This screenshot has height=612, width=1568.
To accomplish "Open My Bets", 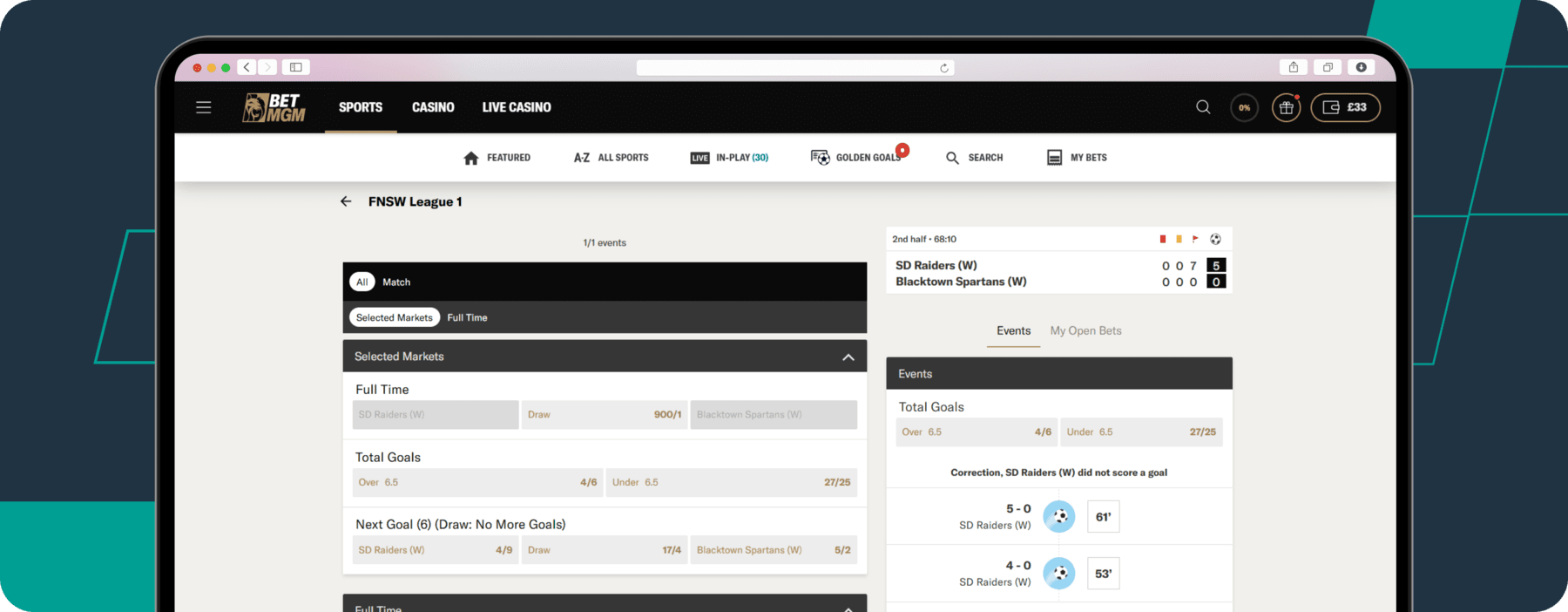I will click(1077, 158).
